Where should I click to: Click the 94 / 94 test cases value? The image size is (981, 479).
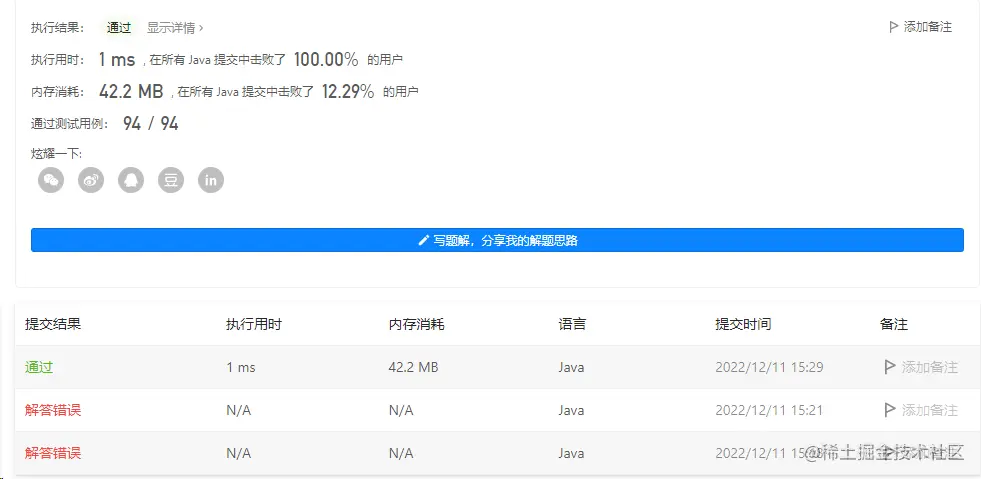pyautogui.click(x=151, y=123)
